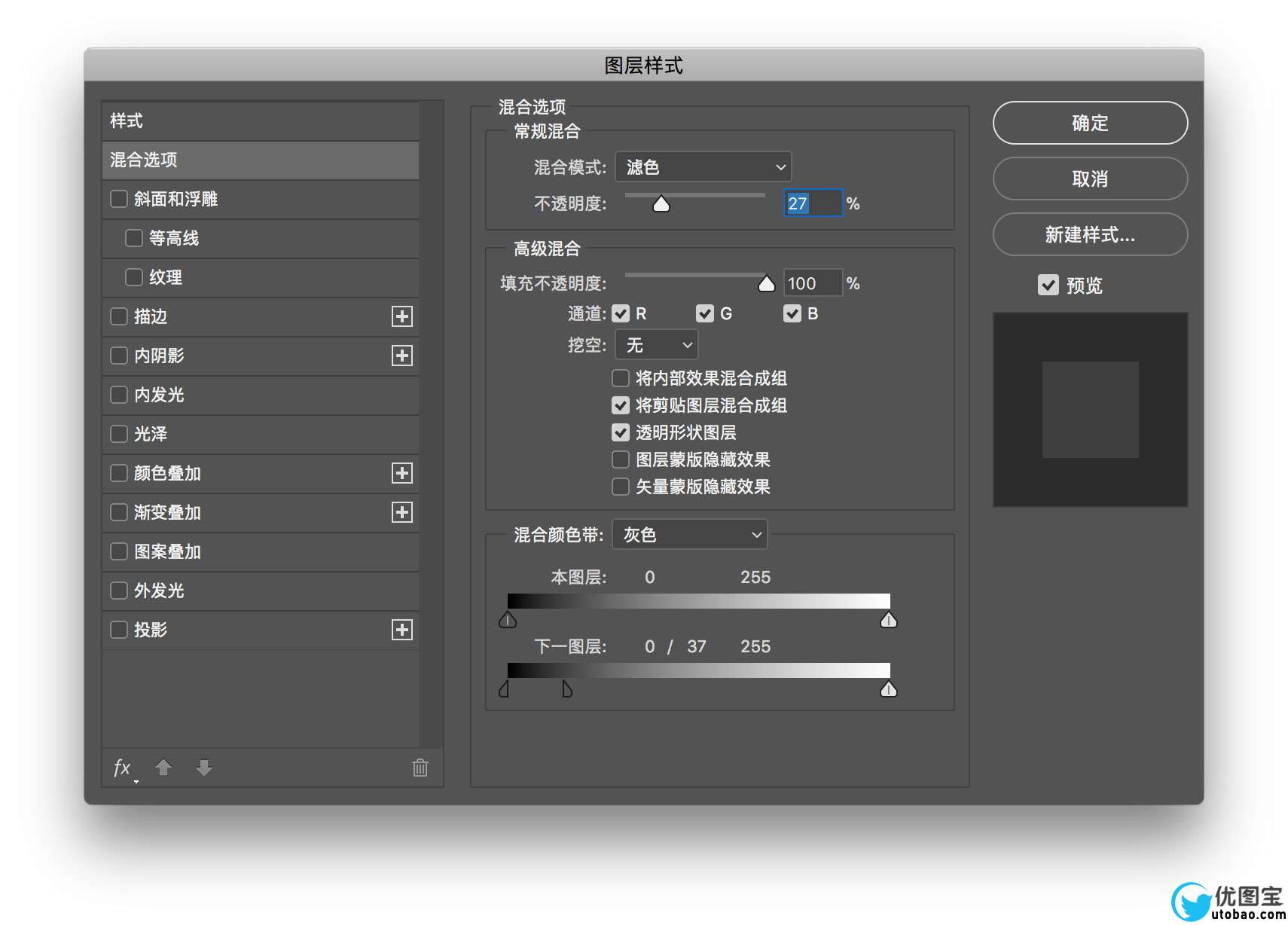This screenshot has height=925, width=1288.
Task: Click the style preview thumbnail
Action: [x=1090, y=410]
